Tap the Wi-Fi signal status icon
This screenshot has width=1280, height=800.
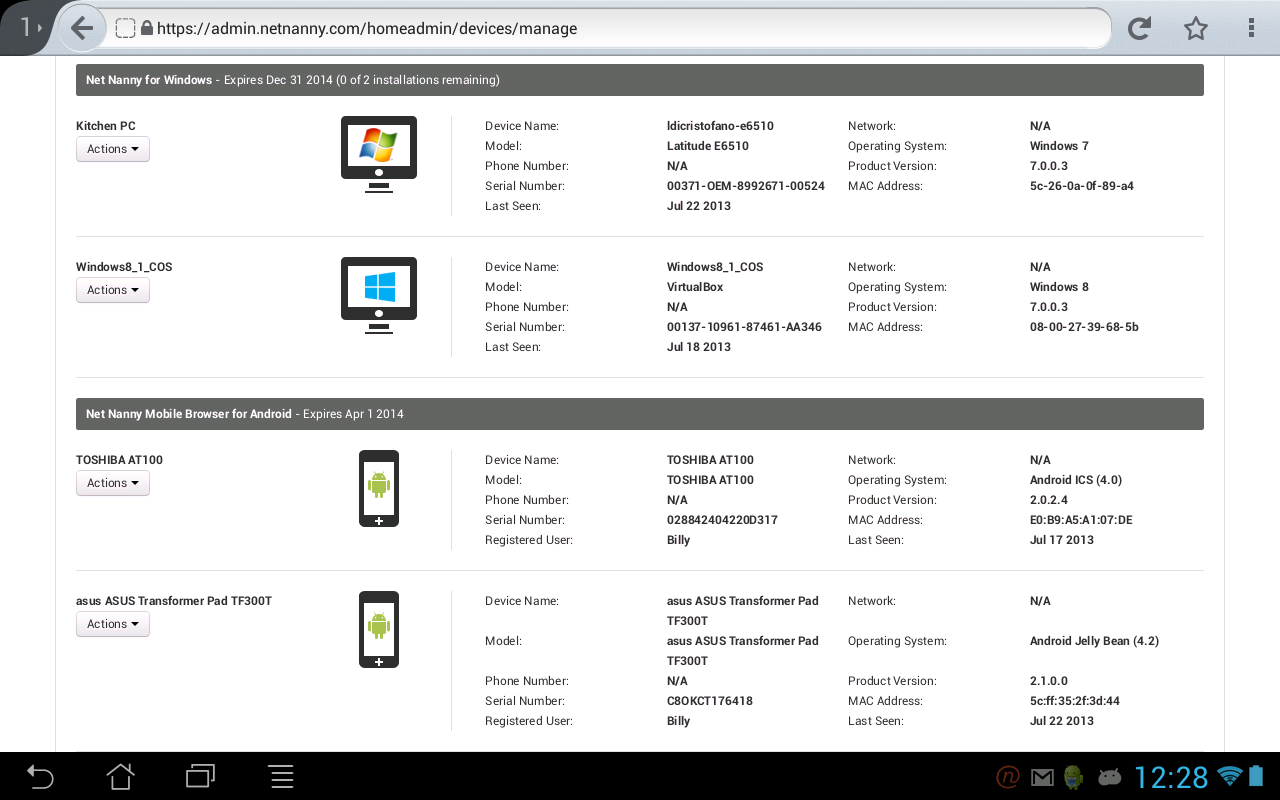click(1230, 776)
